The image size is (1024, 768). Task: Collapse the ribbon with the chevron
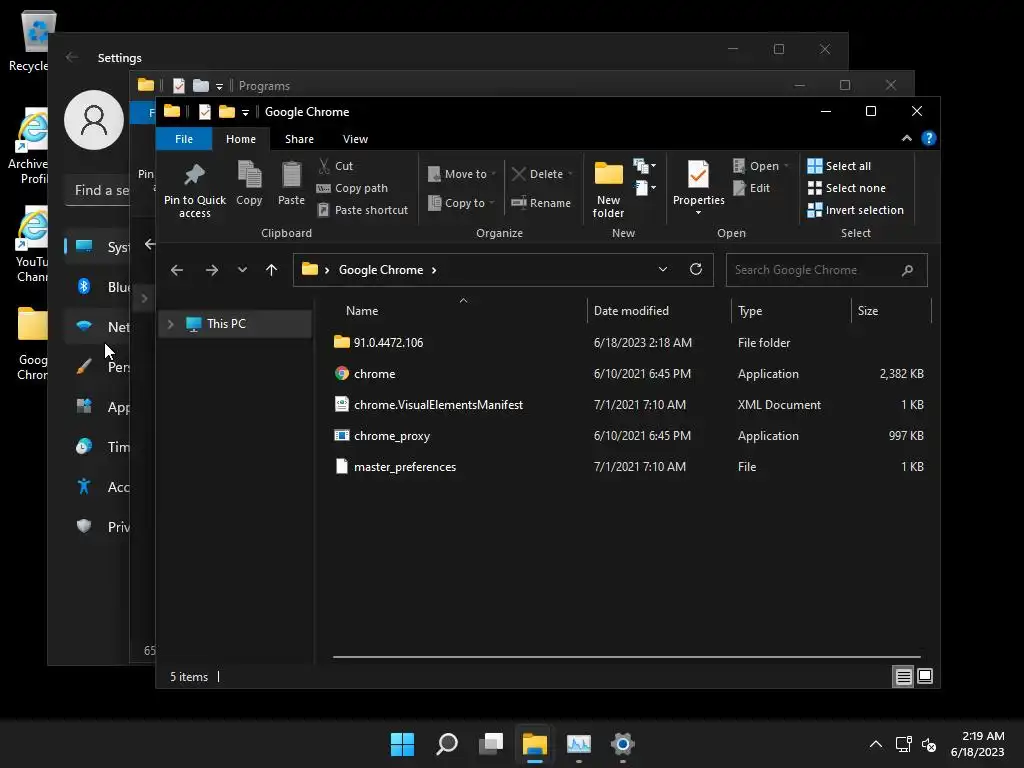pyautogui.click(x=906, y=138)
